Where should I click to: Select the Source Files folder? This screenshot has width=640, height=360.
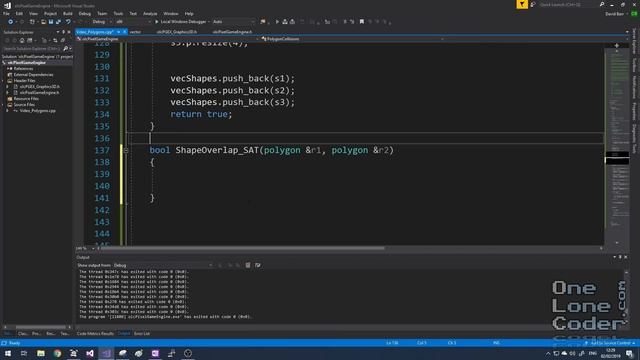[24, 105]
